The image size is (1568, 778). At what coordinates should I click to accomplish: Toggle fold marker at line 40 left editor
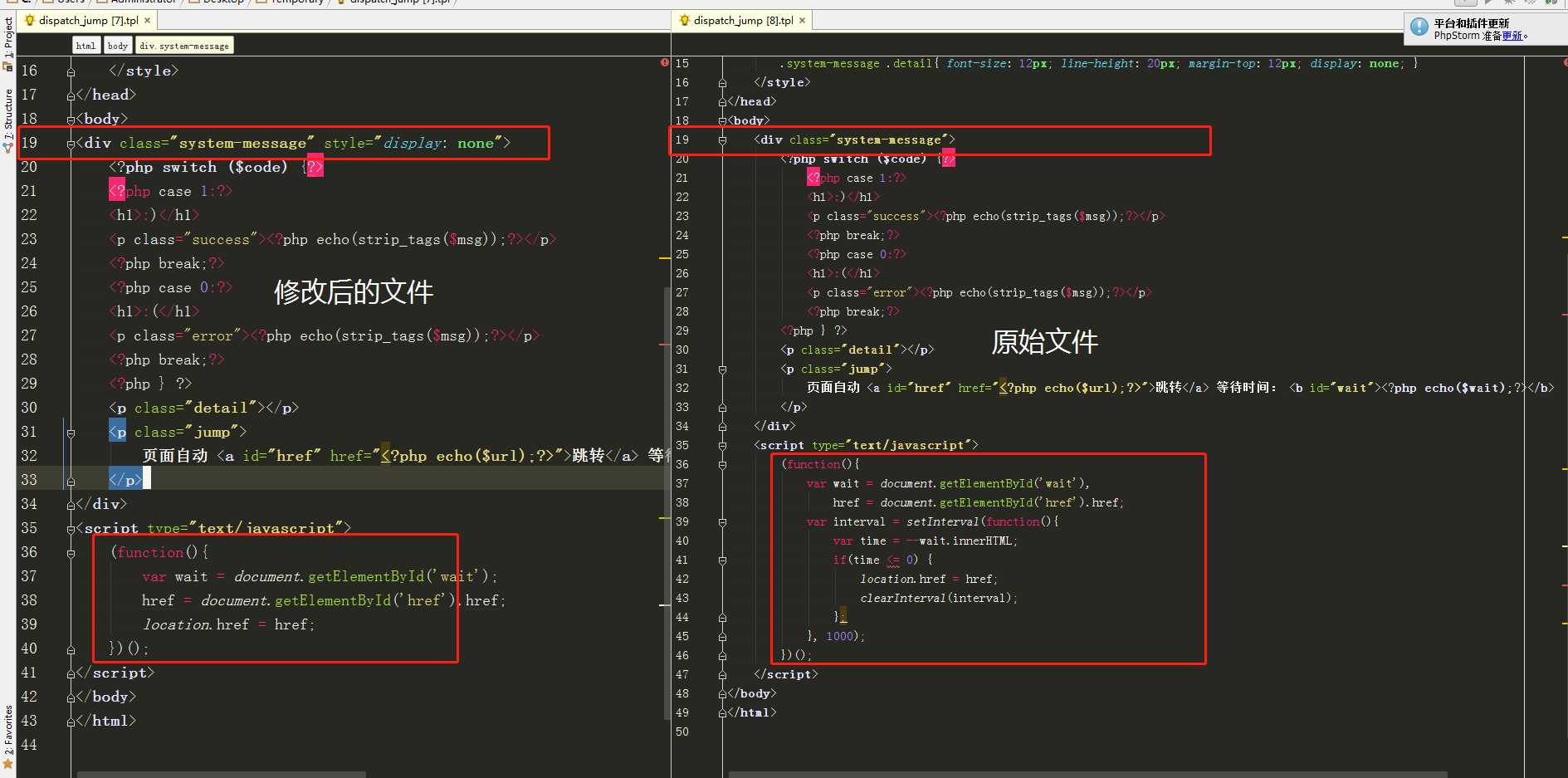point(71,649)
